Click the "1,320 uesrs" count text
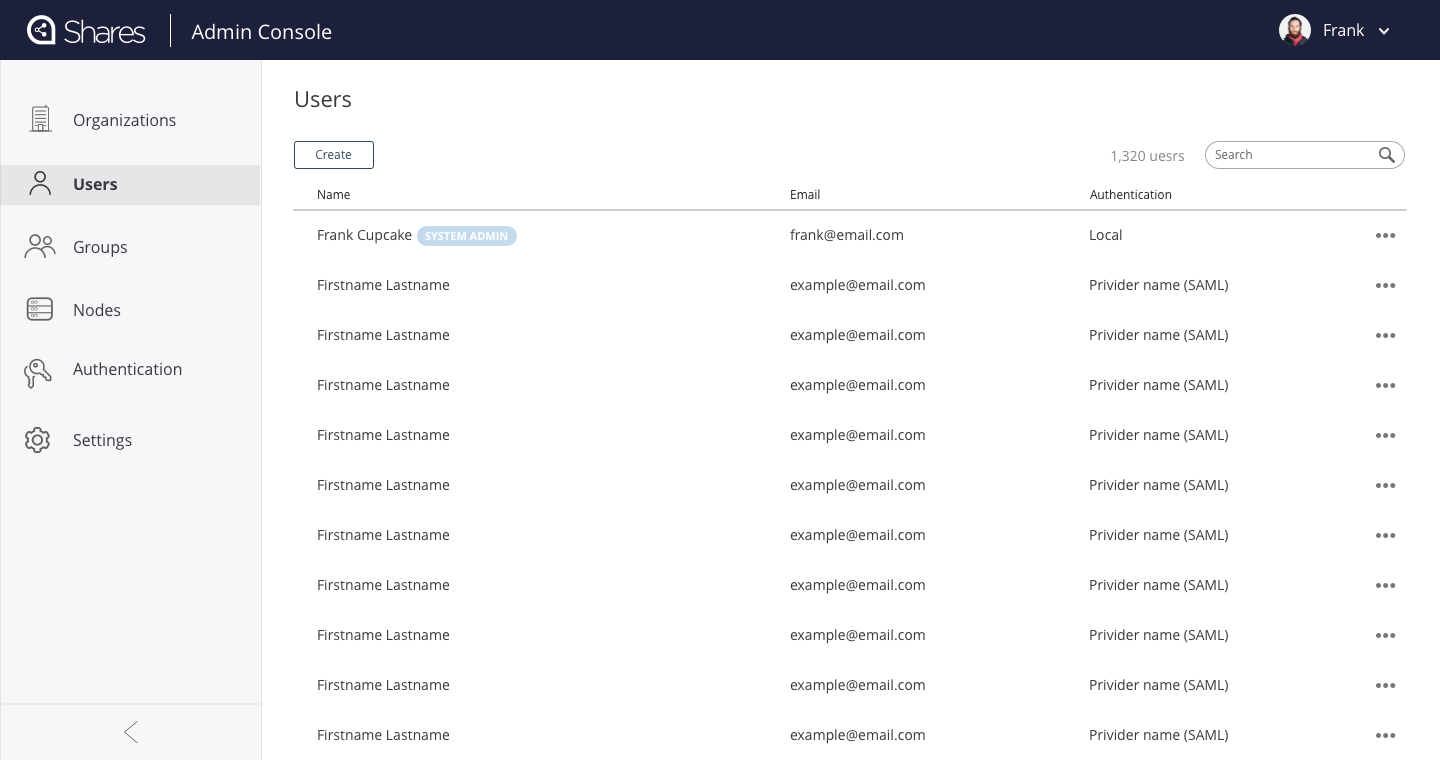The image size is (1440, 760). (1147, 156)
